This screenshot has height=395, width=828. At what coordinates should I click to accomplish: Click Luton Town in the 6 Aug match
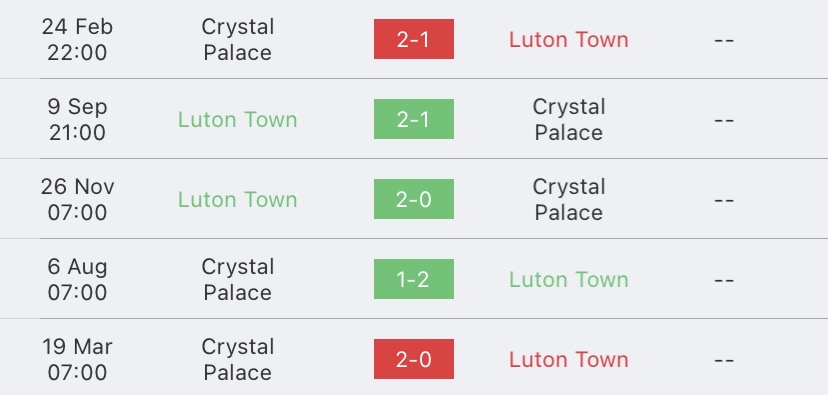569,279
